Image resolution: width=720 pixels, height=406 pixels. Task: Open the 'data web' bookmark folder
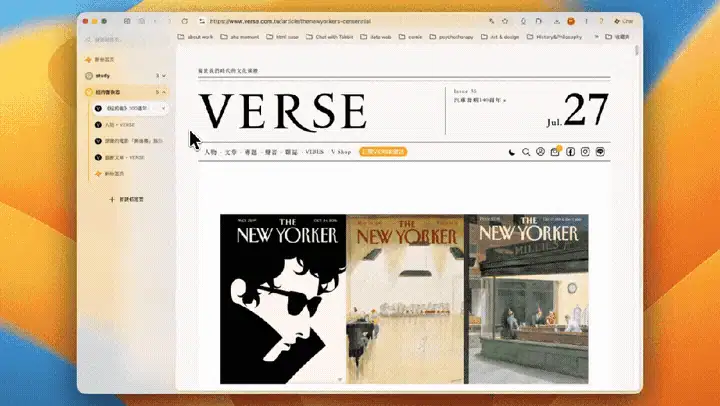(x=376, y=37)
